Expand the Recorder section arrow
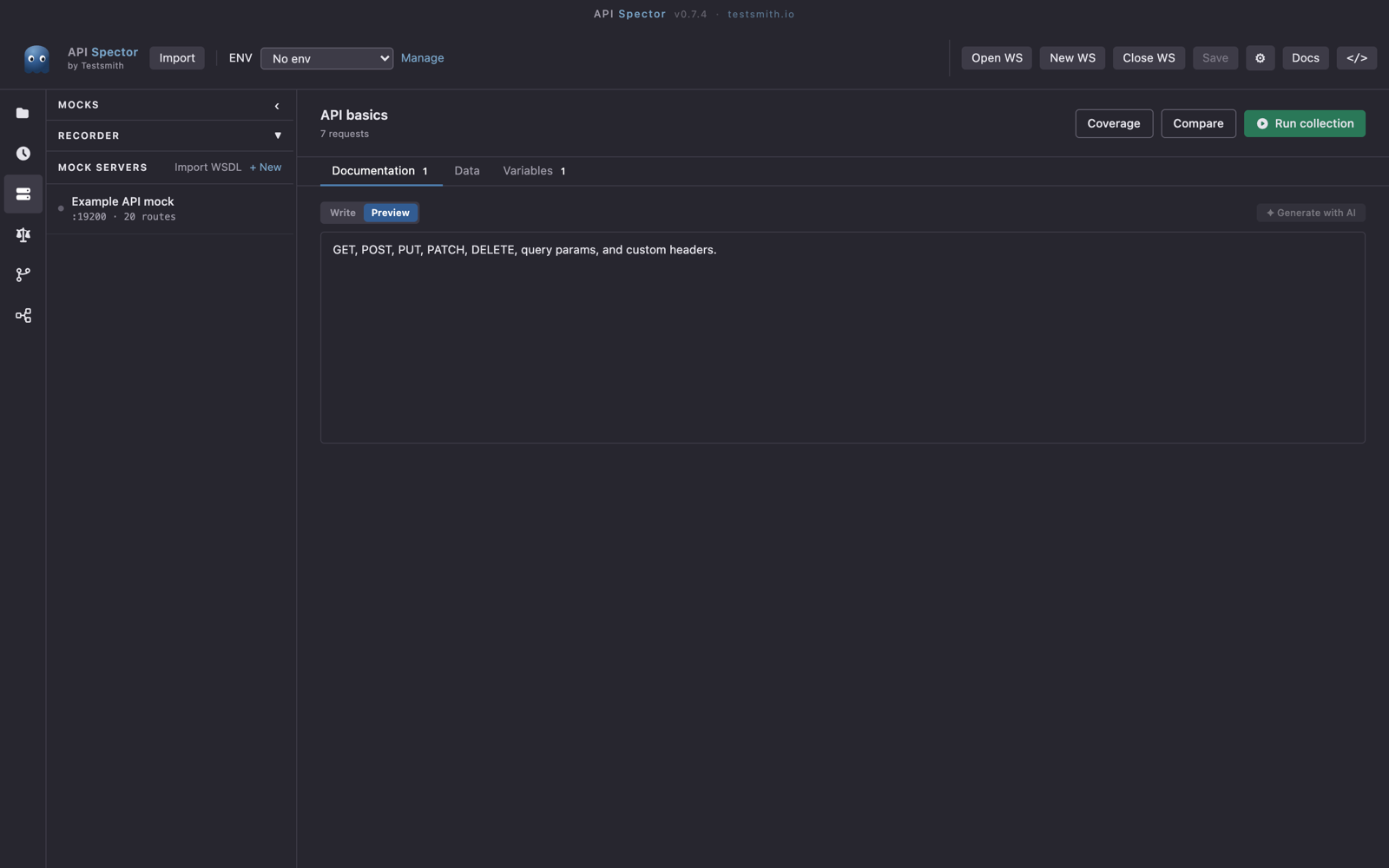Image resolution: width=1389 pixels, height=868 pixels. tap(278, 136)
